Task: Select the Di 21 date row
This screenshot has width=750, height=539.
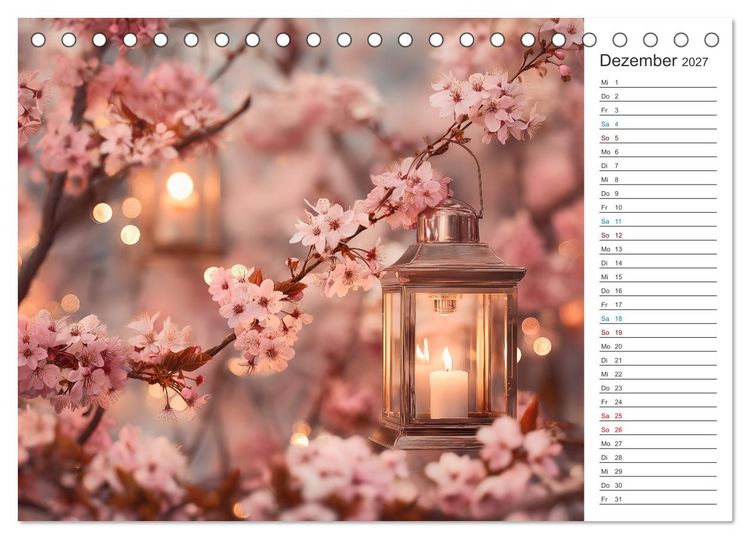Action: (x=658, y=360)
